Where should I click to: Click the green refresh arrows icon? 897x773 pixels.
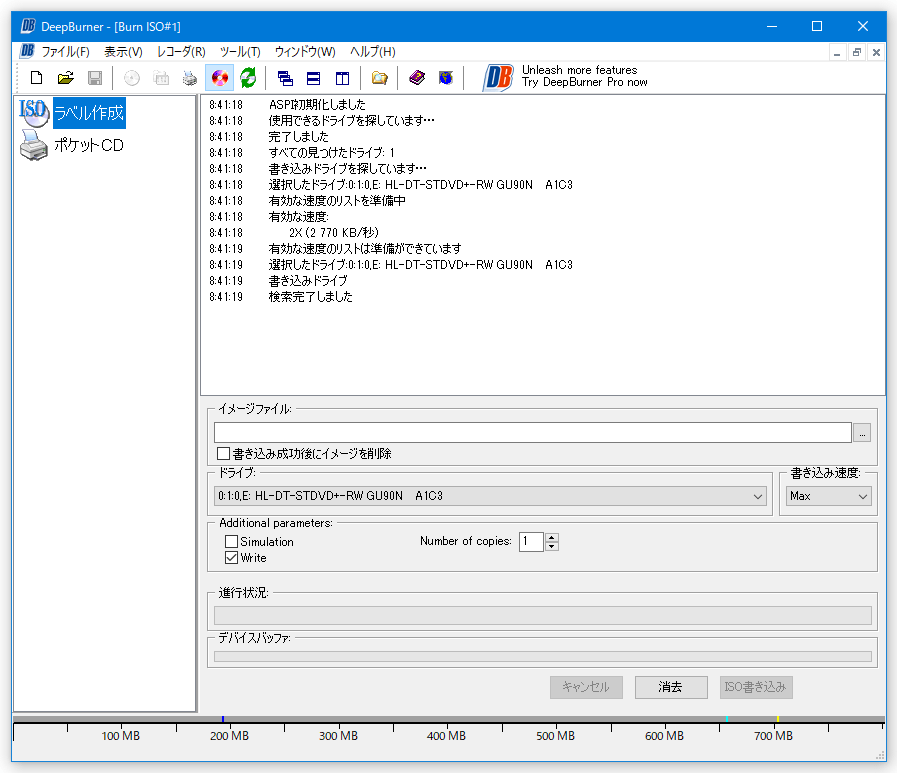pos(248,78)
